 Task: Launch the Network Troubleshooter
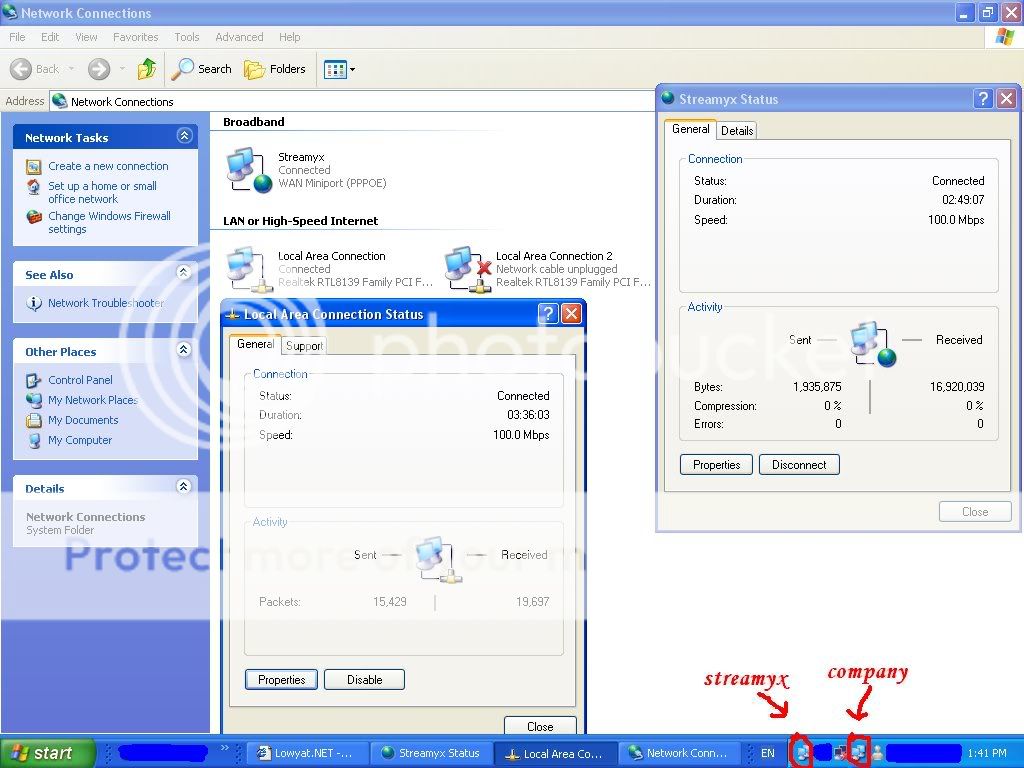[106, 303]
